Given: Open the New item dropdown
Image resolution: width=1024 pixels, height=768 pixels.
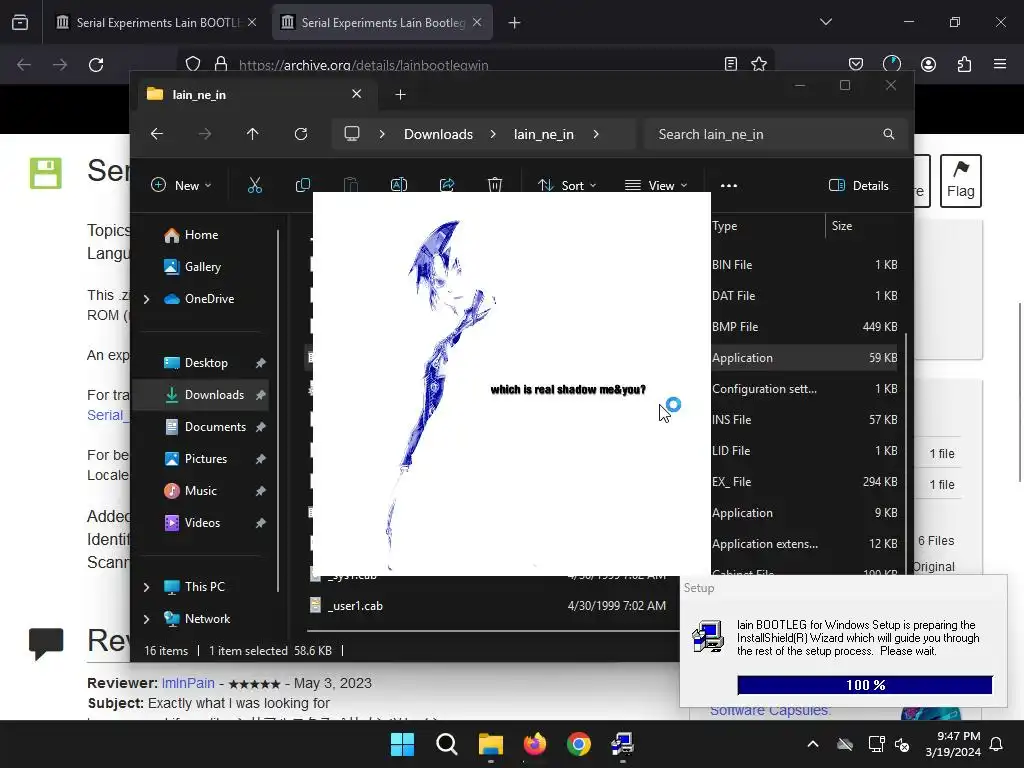Looking at the screenshot, I should point(181,185).
